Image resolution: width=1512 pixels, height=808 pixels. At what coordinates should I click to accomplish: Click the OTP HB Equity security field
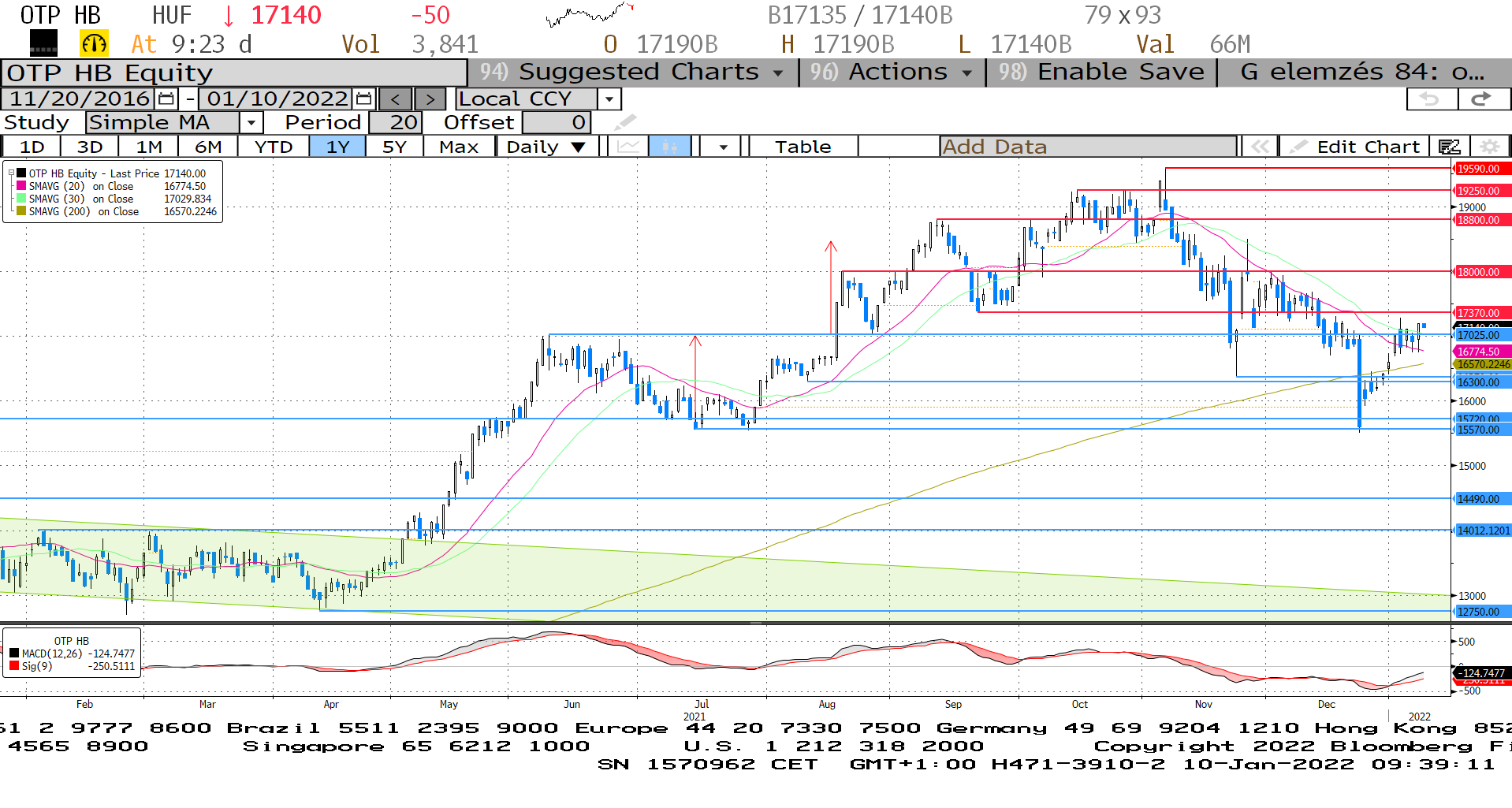(x=234, y=73)
